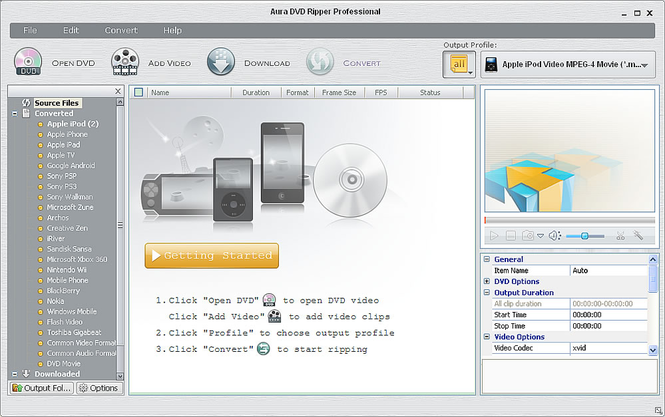The image size is (665, 417).
Task: Mute audio with the speaker icon
Action: (554, 235)
